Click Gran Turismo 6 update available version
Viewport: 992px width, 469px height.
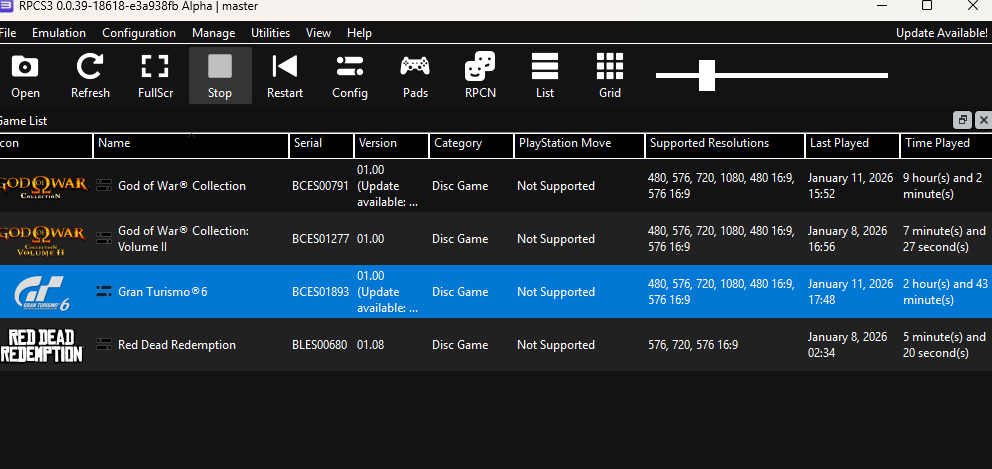pyautogui.click(x=388, y=292)
